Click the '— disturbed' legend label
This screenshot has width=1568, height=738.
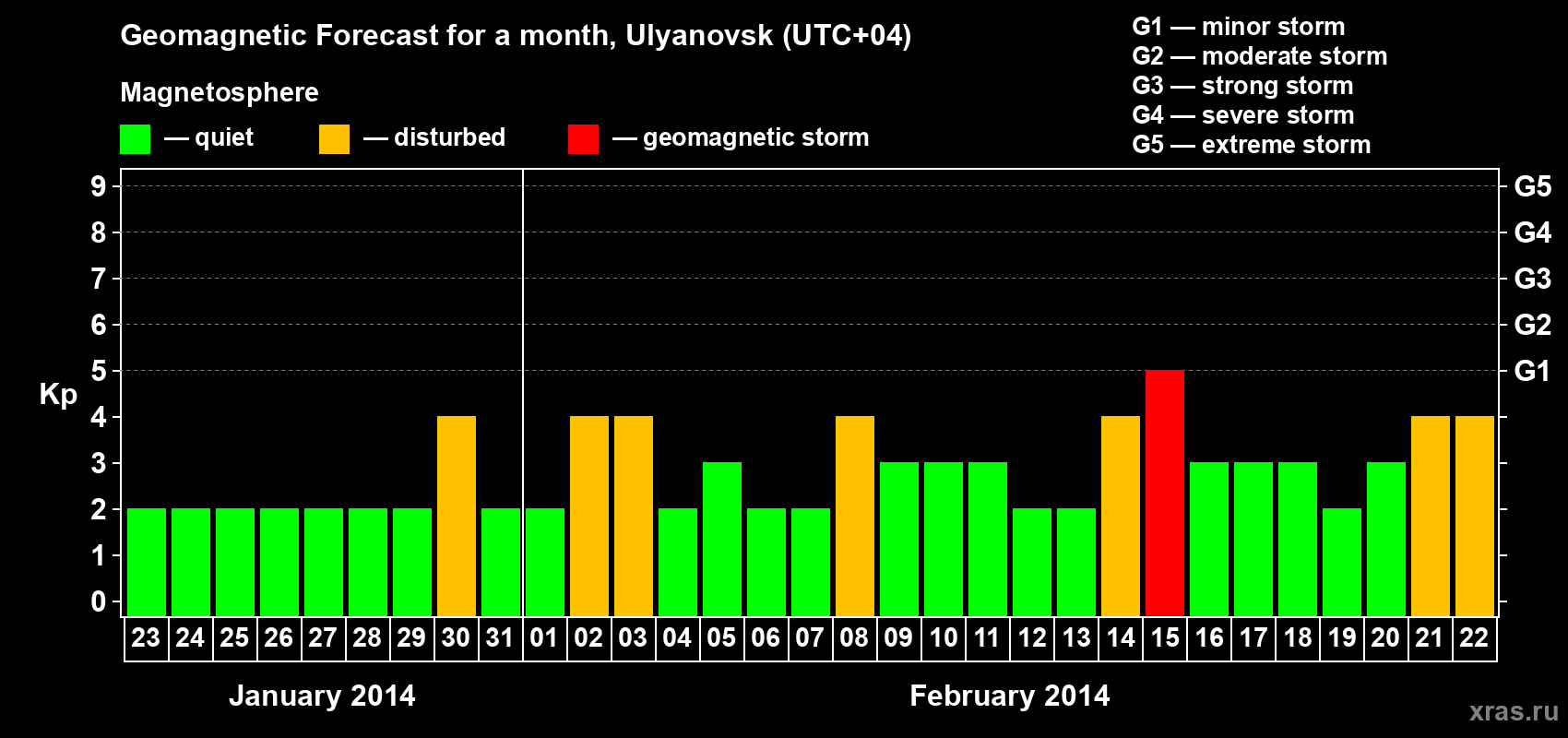click(434, 137)
